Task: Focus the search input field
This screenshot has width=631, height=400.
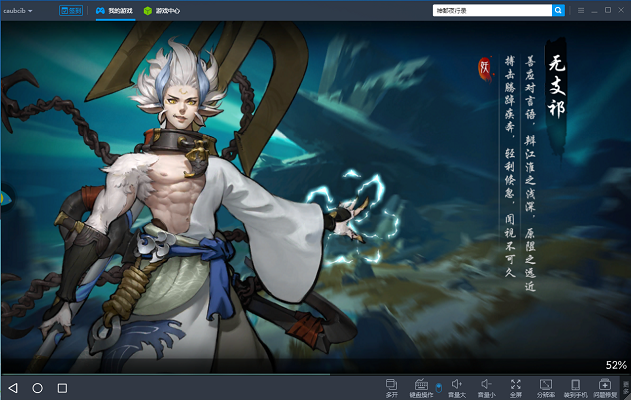Action: [x=492, y=10]
